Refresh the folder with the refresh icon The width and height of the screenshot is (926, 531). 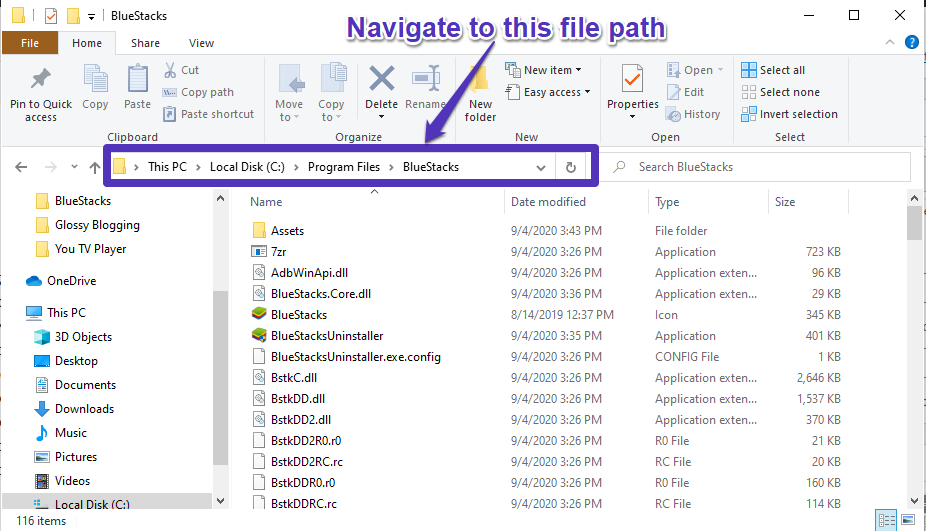(570, 167)
